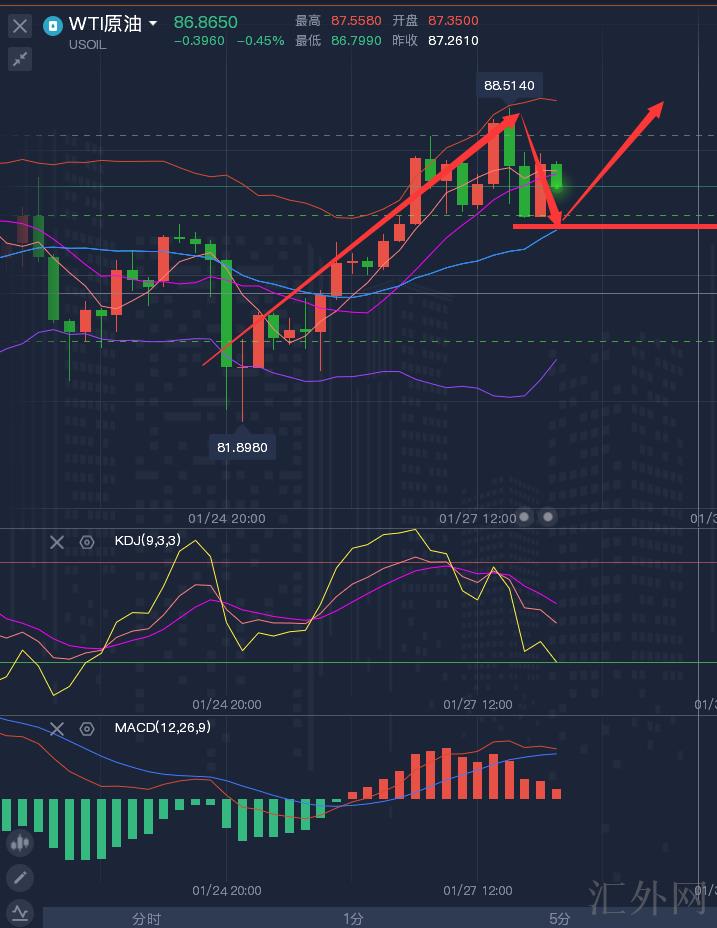Screen dimensions: 717x928
Task: Click the KDJ(9,3,3) indicator label
Action: (147, 541)
